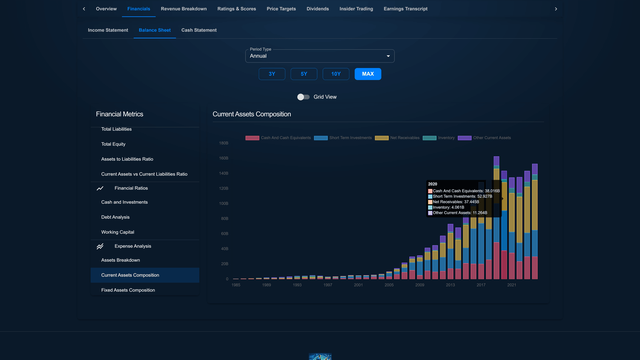
Task: Click the Financial Metrics panel heading
Action: pos(120,114)
